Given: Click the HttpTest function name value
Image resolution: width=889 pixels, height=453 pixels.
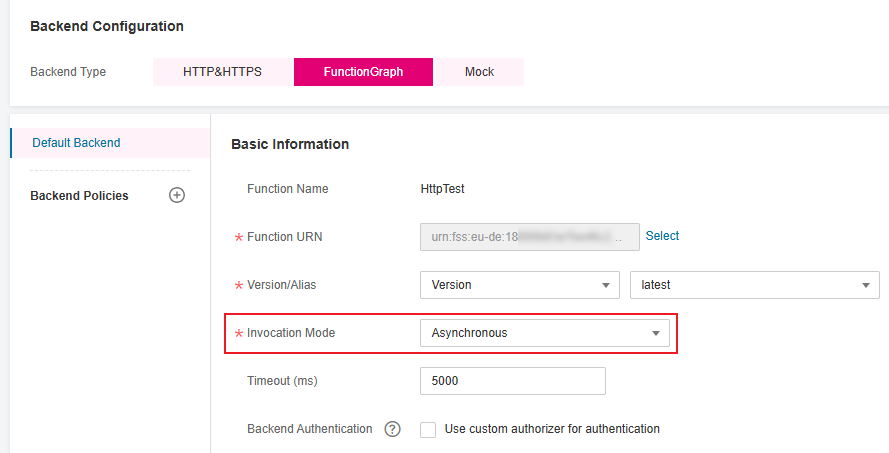Looking at the screenshot, I should pos(442,188).
